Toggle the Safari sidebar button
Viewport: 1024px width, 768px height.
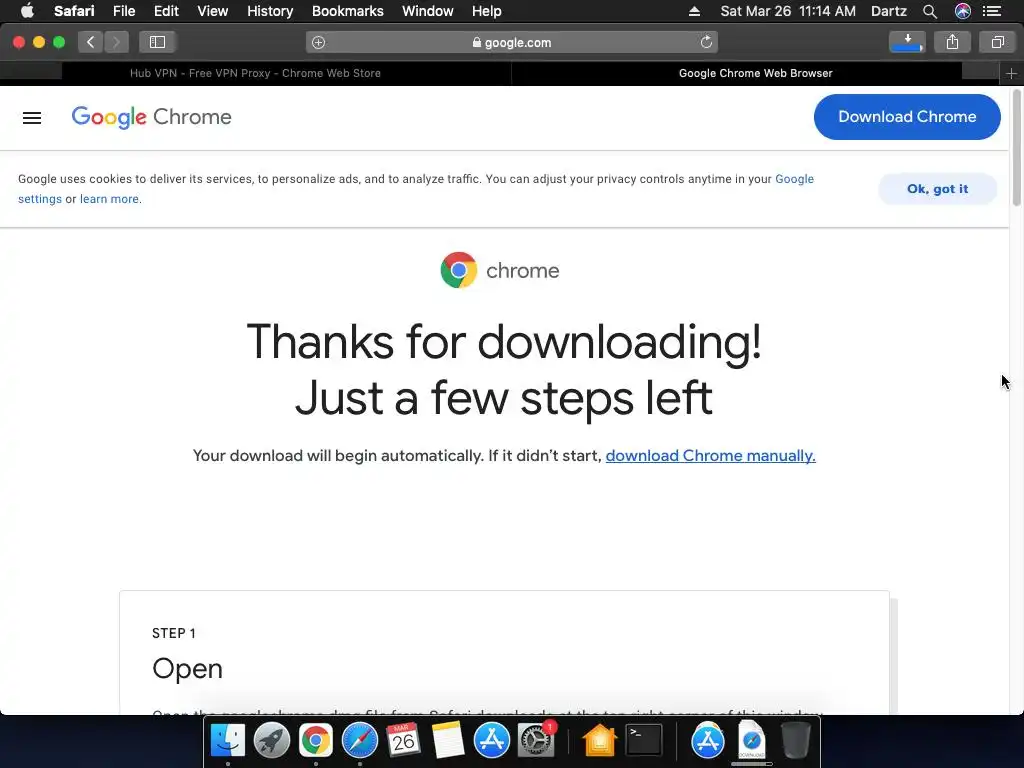coord(157,42)
